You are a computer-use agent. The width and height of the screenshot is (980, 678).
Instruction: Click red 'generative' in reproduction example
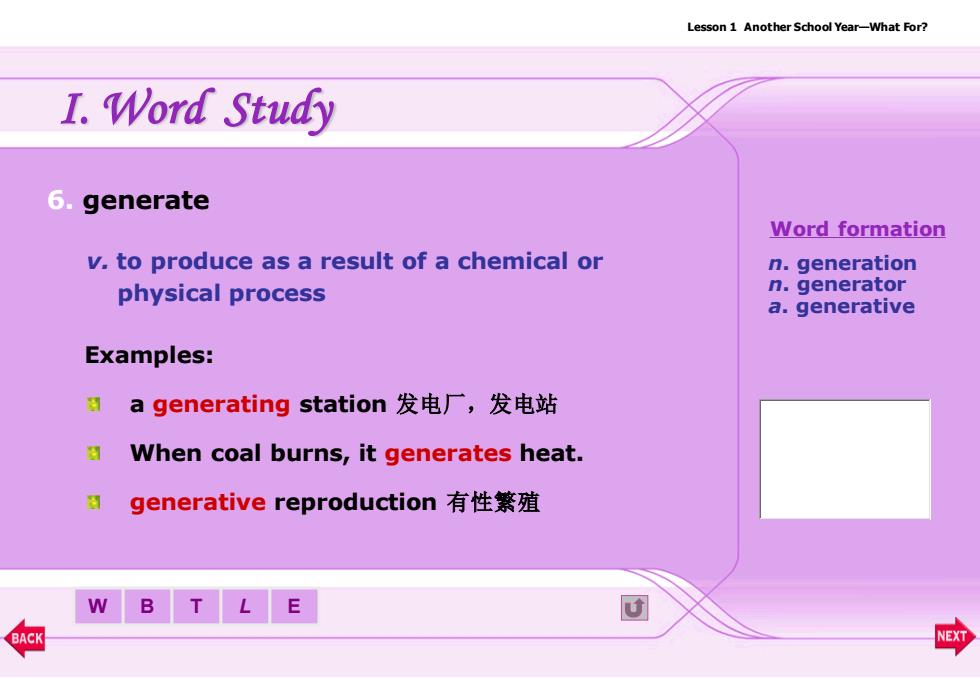pyautogui.click(x=198, y=502)
